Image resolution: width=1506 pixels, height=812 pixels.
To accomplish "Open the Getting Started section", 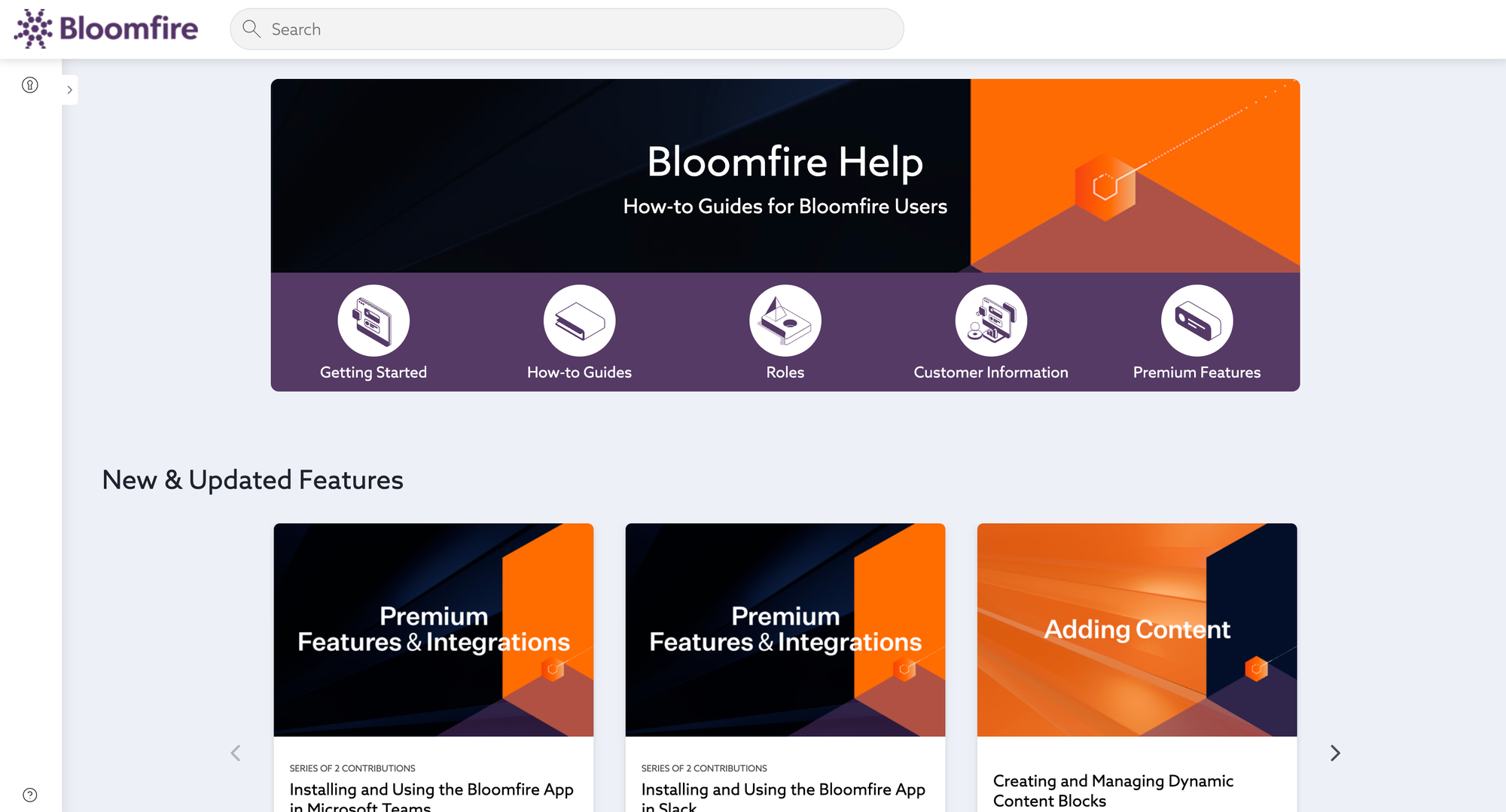I will [373, 335].
